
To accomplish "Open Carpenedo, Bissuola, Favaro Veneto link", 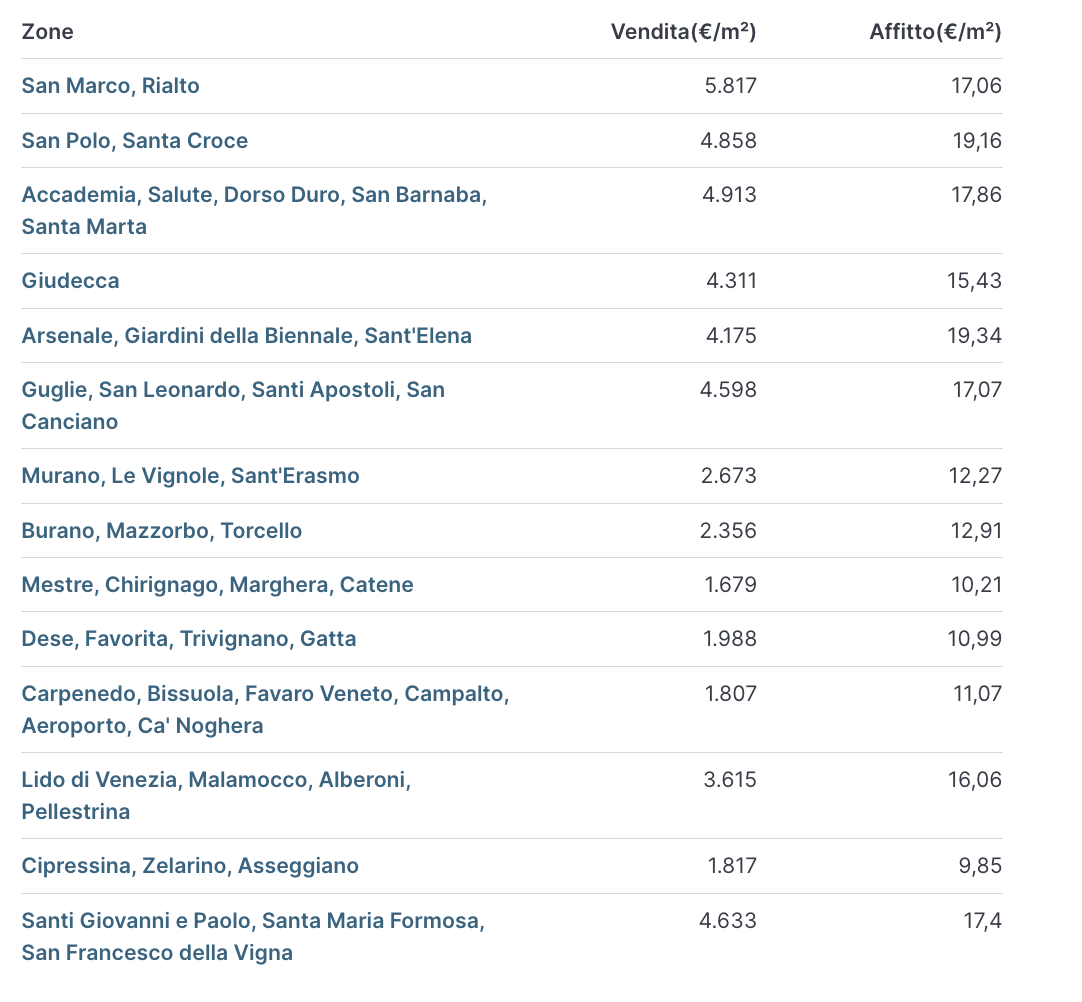I will (x=265, y=694).
